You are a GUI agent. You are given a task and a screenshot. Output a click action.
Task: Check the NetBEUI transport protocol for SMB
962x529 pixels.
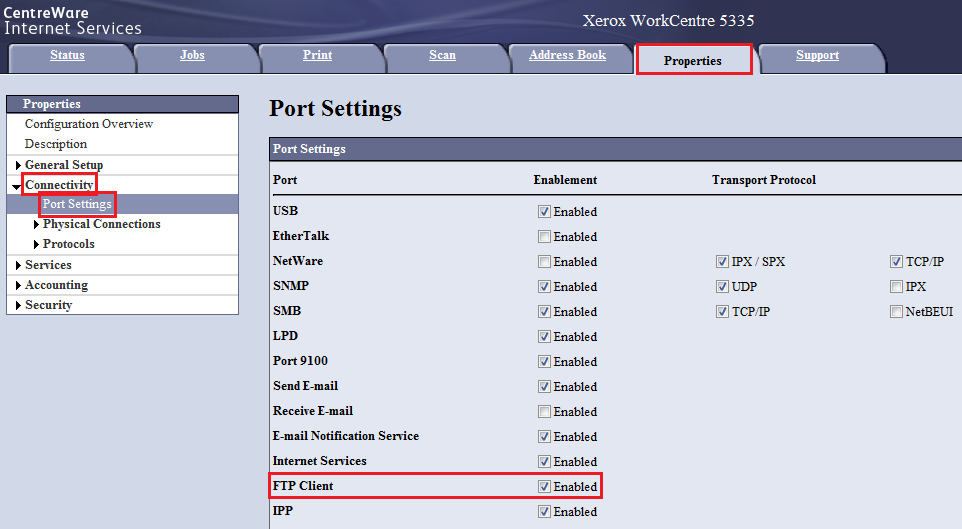coord(896,312)
